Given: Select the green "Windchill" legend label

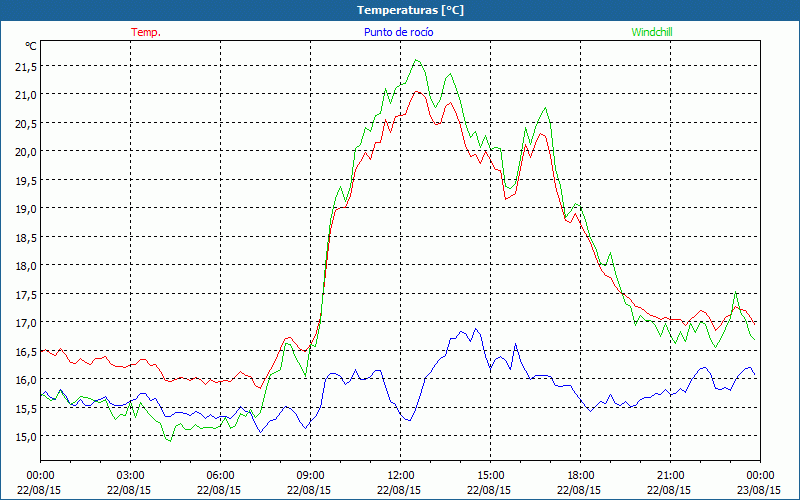Looking at the screenshot, I should click(653, 32).
